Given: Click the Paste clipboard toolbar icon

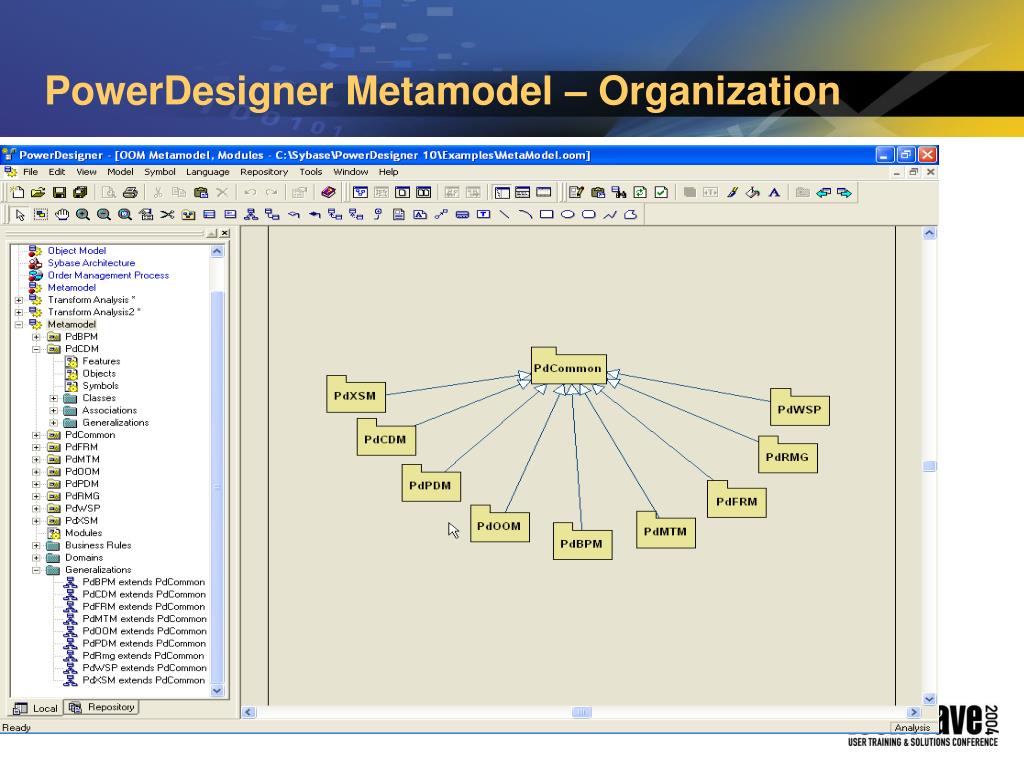Looking at the screenshot, I should [x=201, y=192].
